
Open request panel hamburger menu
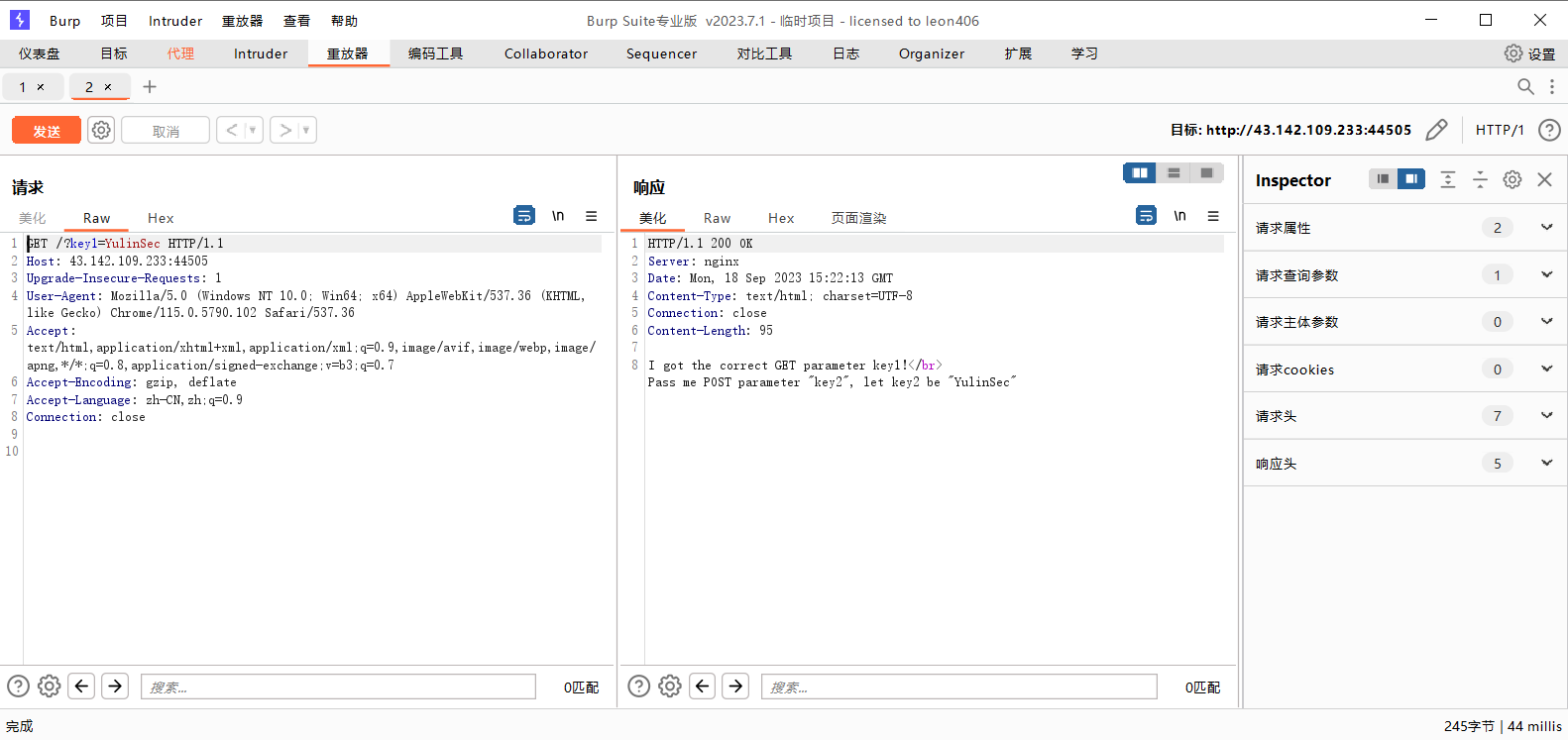pyautogui.click(x=591, y=215)
